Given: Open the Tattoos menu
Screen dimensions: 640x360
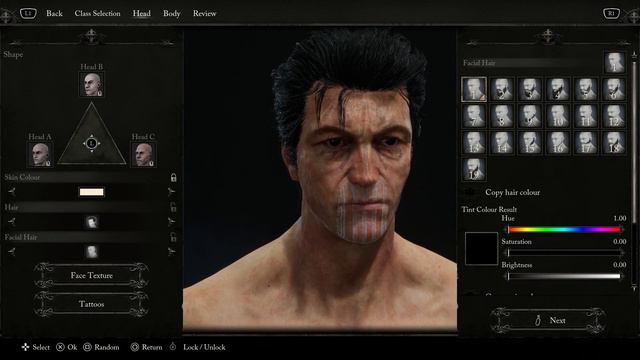Looking at the screenshot, I should (91, 304).
